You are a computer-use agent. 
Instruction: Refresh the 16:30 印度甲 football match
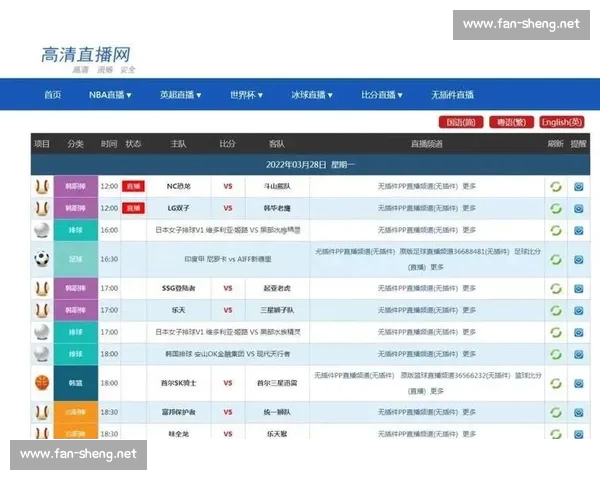(556, 260)
